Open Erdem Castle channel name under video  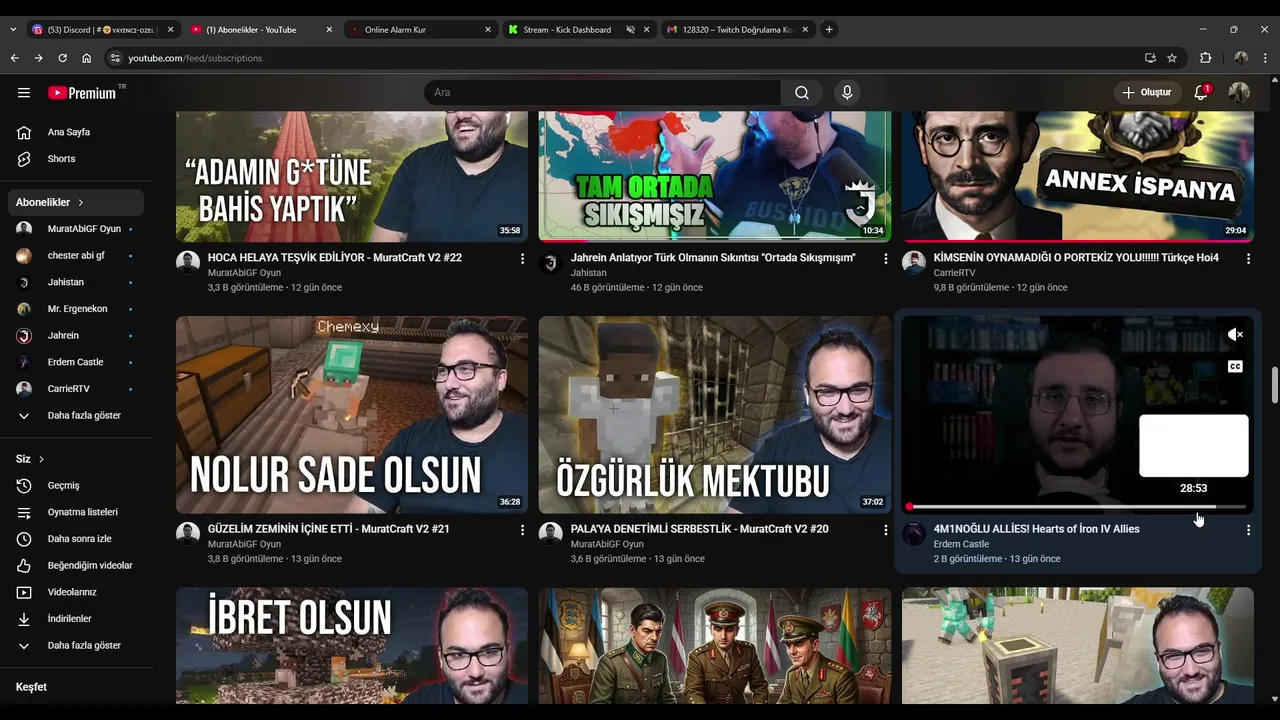961,544
